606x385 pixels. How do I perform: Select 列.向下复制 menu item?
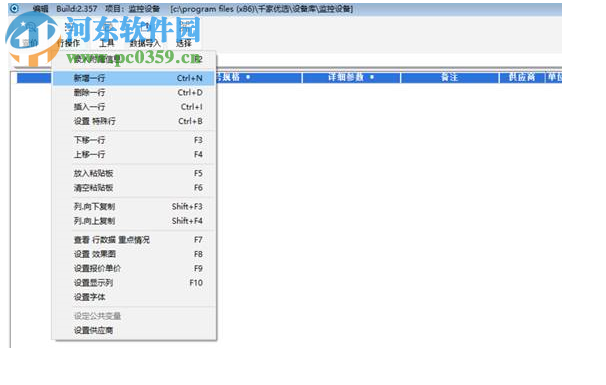(x=134, y=206)
